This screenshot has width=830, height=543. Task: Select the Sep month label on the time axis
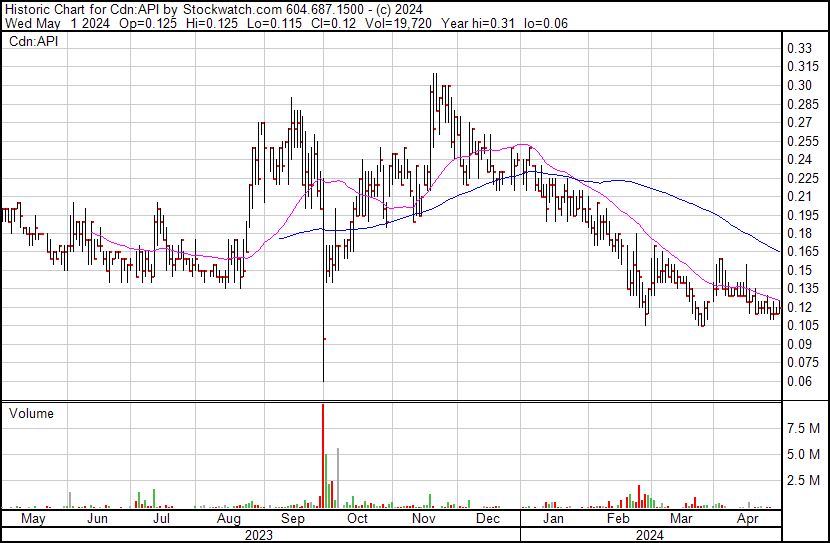coord(292,518)
